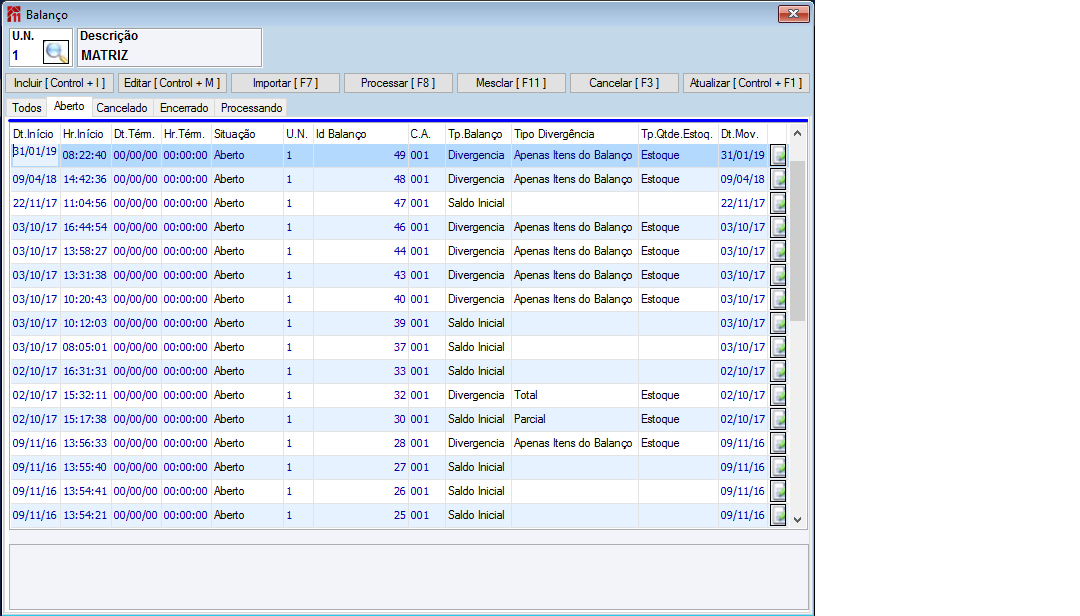1080x616 pixels.
Task: Sort by the Id Balanço column header
Action: [x=342, y=133]
